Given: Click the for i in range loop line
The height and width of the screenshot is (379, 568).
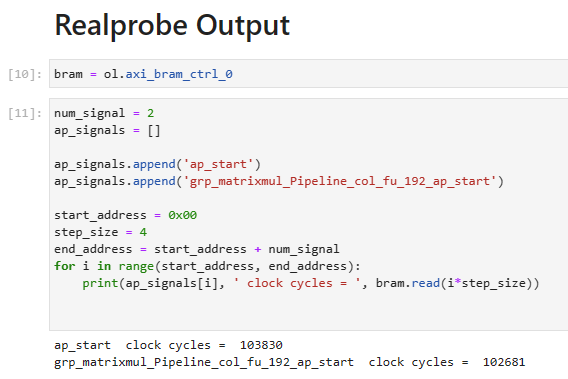Looking at the screenshot, I should click(208, 266).
